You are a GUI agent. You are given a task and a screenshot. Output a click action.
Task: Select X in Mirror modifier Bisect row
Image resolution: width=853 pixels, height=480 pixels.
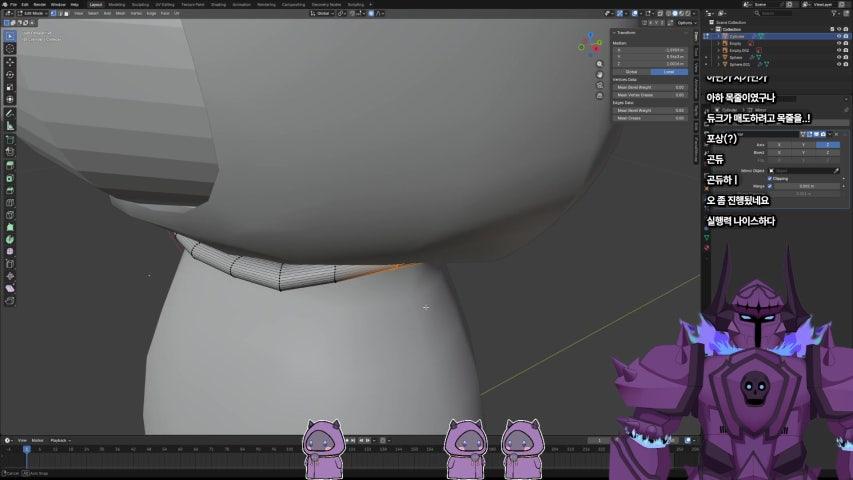(779, 153)
